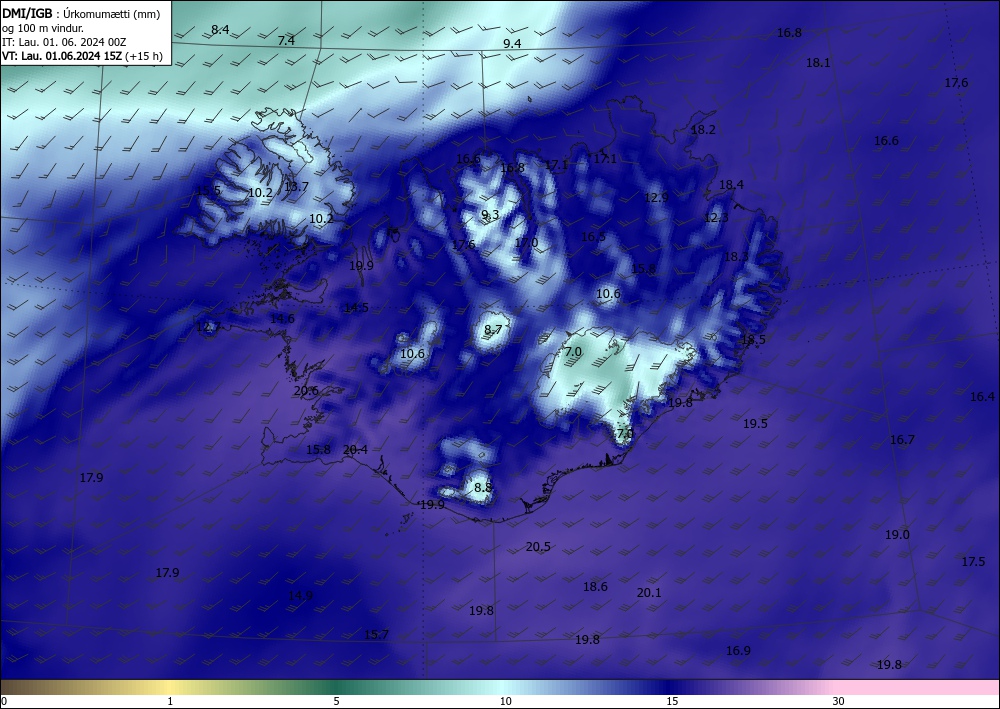Click the "15" label on the color scale
Viewport: 1000px width, 709px height.
point(672,702)
